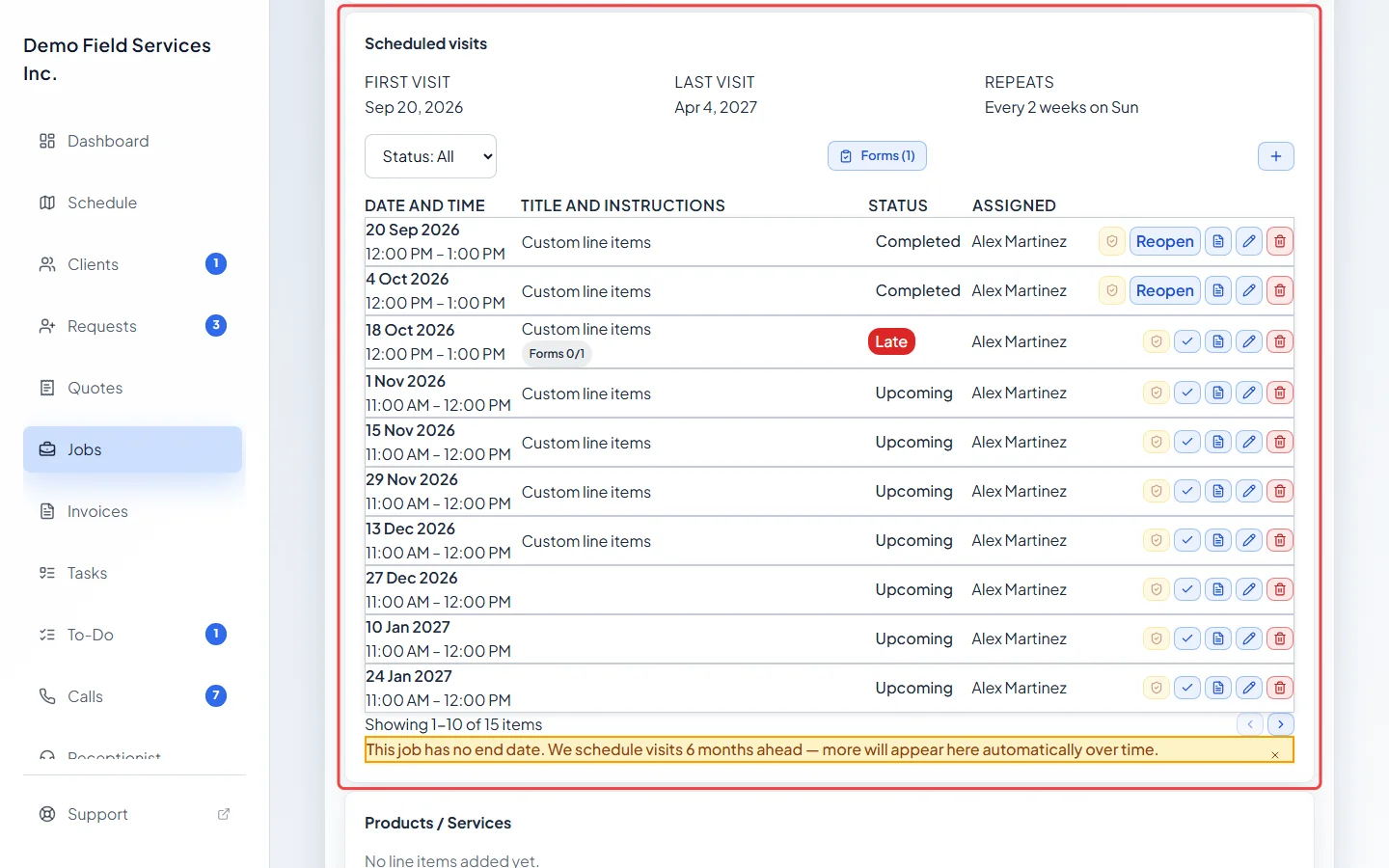Mark the 29 Nov 2026 visit complete

1187,491
